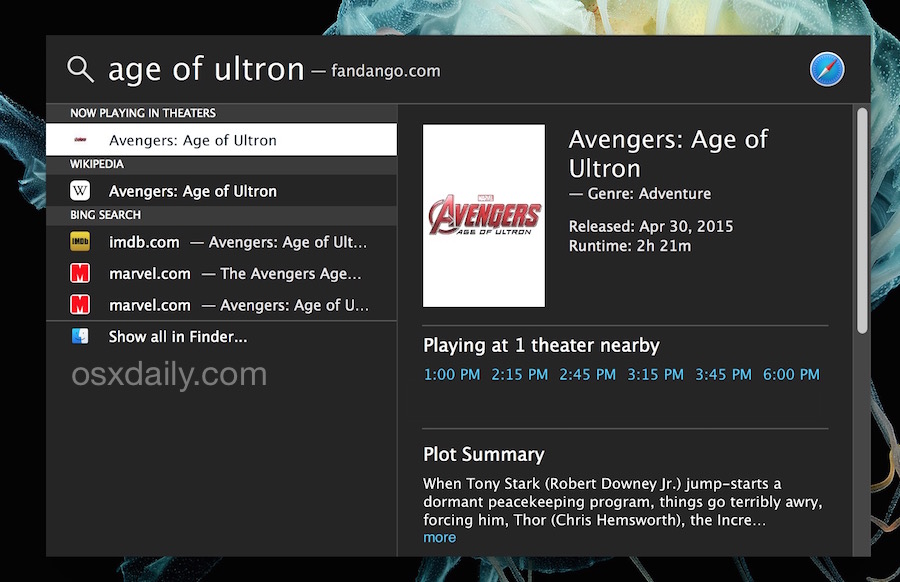Click the Avengers movie poster thumbnail

(484, 215)
